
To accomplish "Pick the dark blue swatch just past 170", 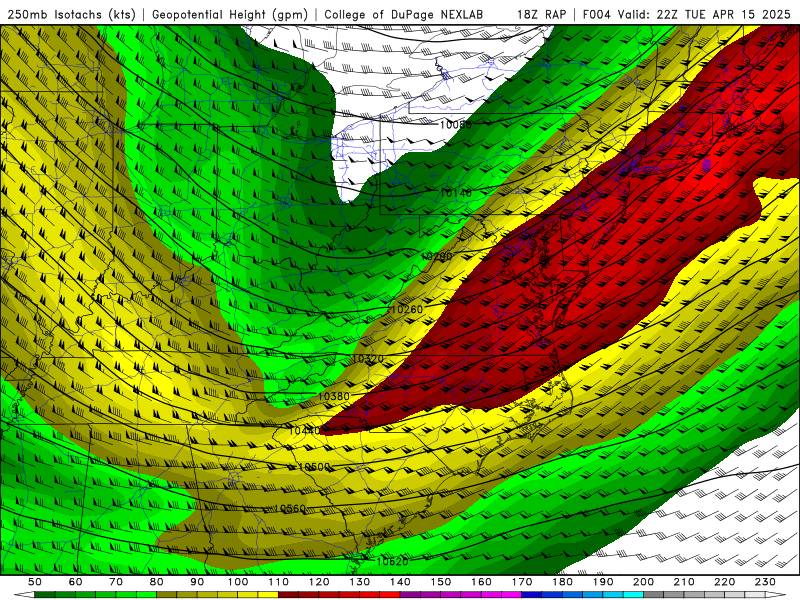I will click(x=532, y=595).
